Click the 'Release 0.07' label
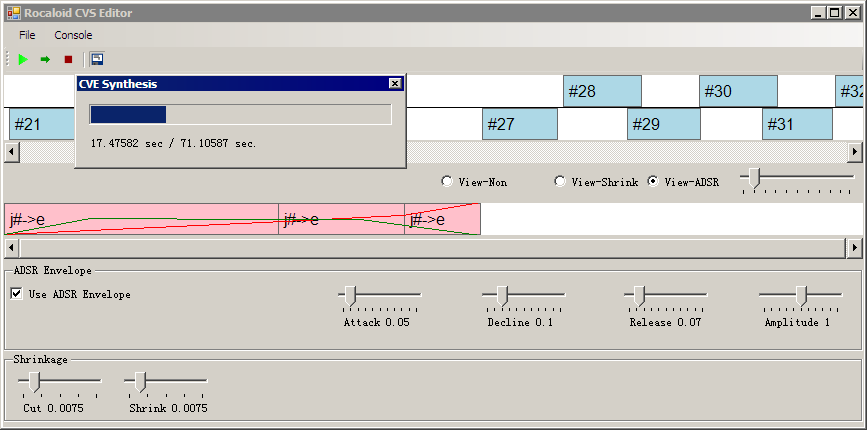 (x=665, y=322)
